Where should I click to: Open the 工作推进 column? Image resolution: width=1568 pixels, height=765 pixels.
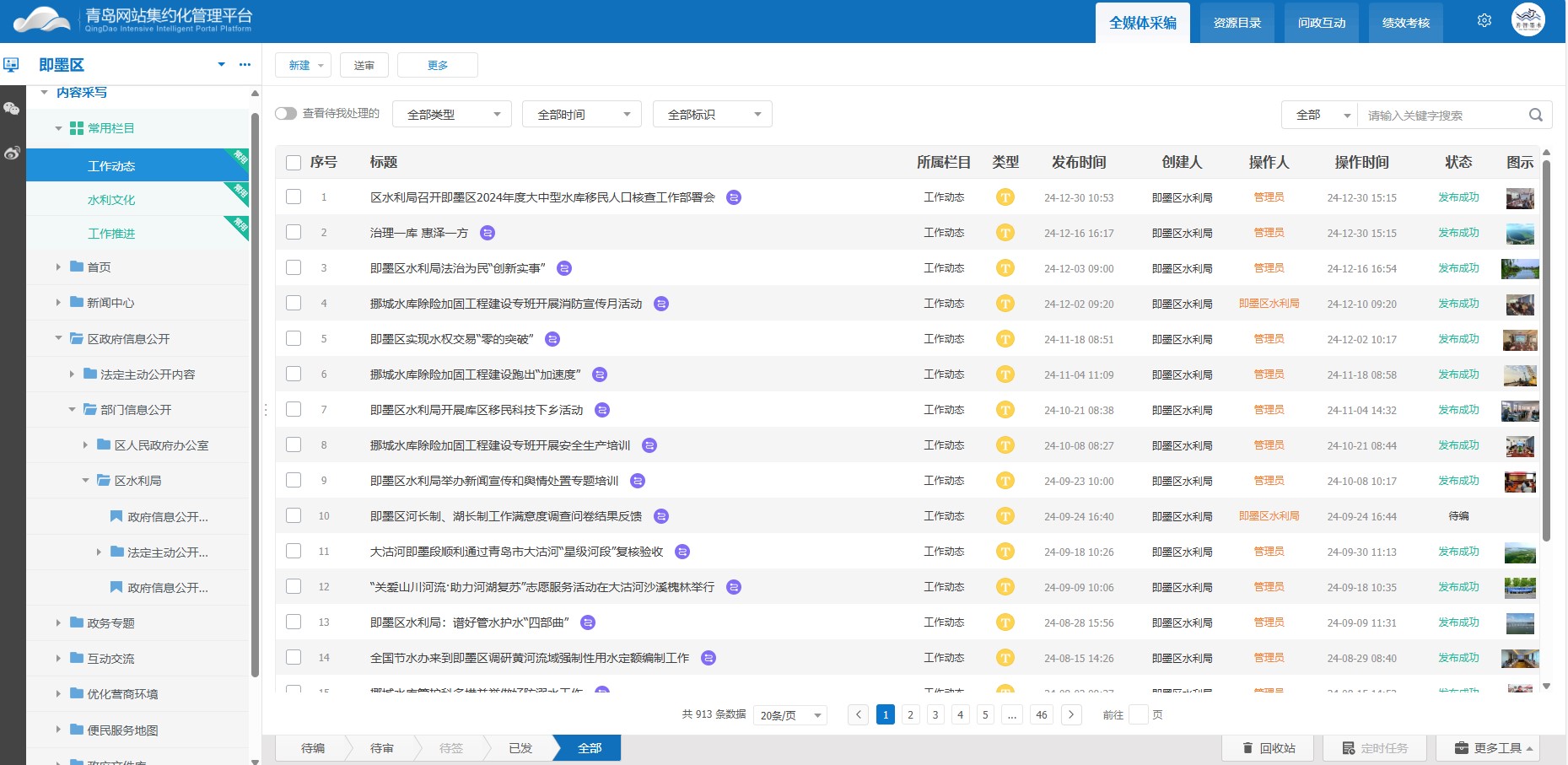(137, 234)
